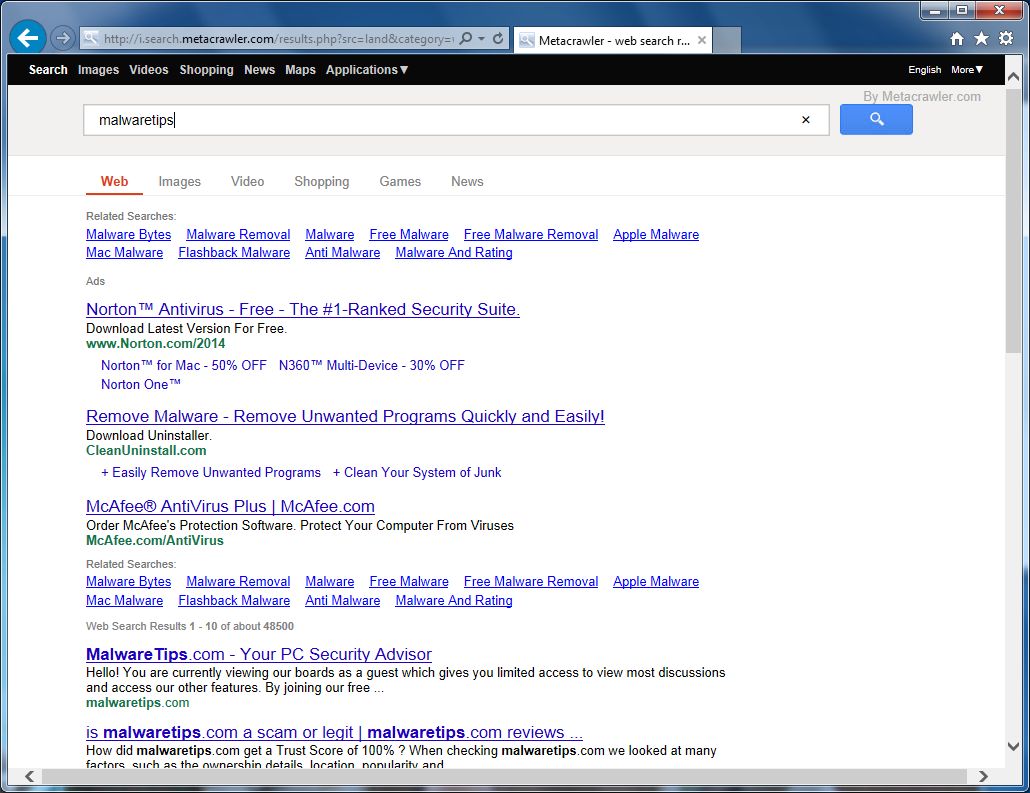Viewport: 1030px width, 793px height.
Task: Open N360 Multi-Device 30% OFF sublink
Action: tap(372, 365)
